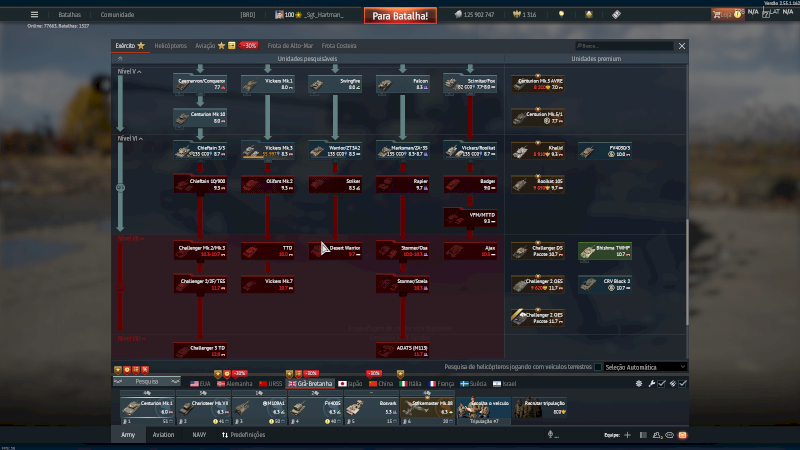The width and height of the screenshot is (800, 450).
Task: Toggle helicopter research with ground vehicles checkbox
Action: click(597, 367)
